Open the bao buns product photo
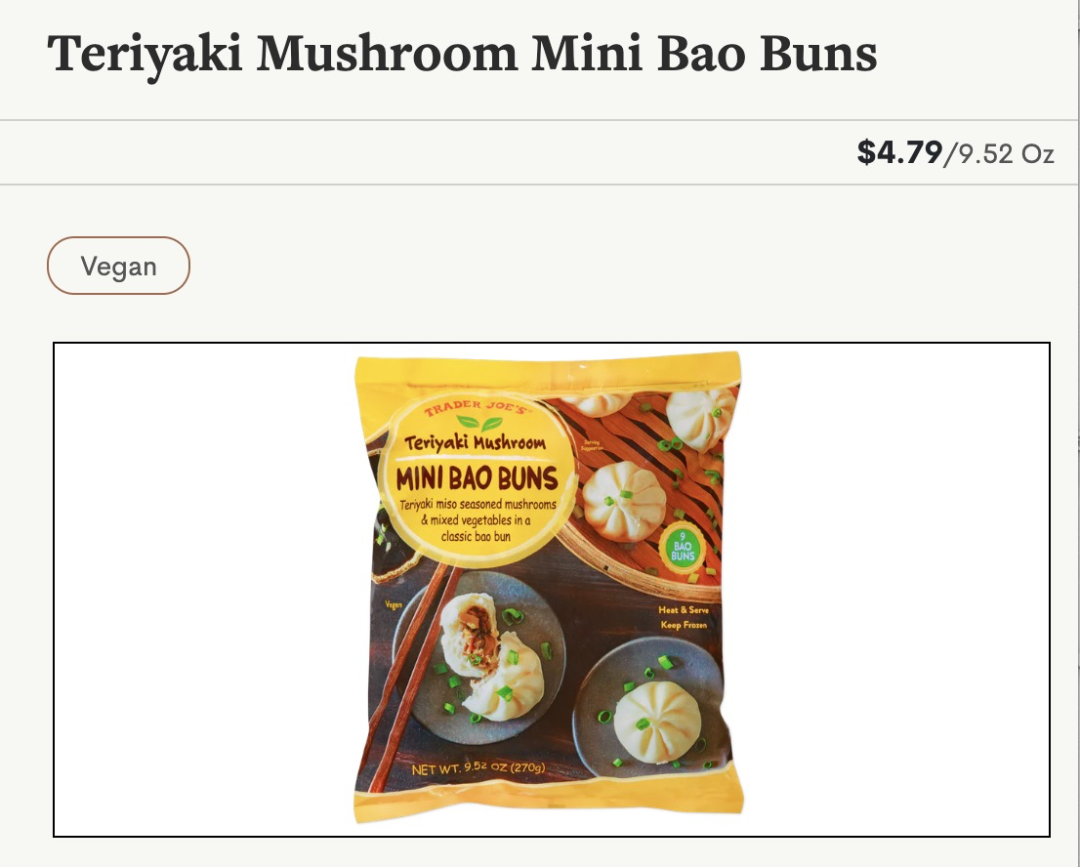 coord(551,589)
